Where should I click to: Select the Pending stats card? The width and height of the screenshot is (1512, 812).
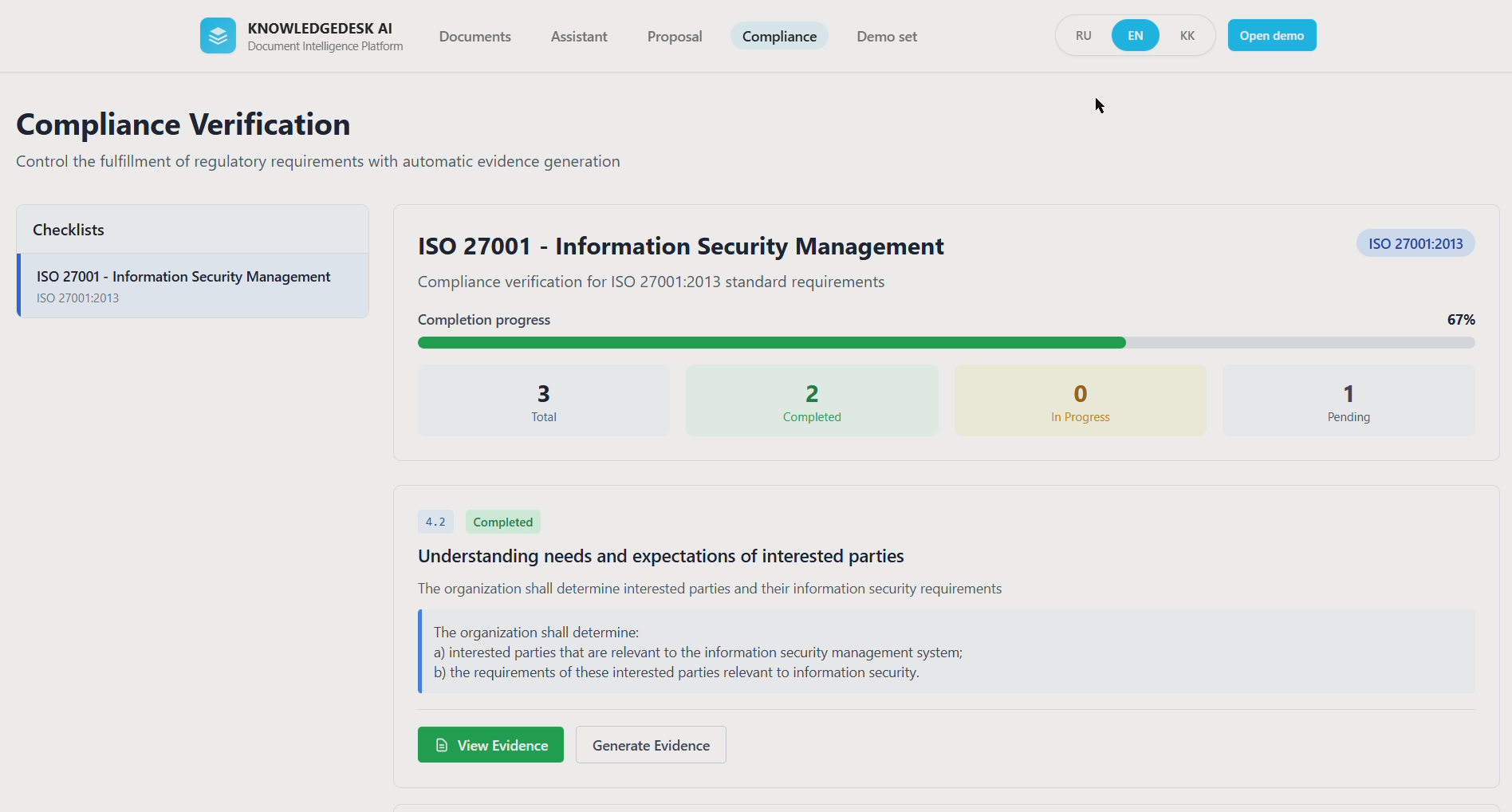pyautogui.click(x=1348, y=400)
